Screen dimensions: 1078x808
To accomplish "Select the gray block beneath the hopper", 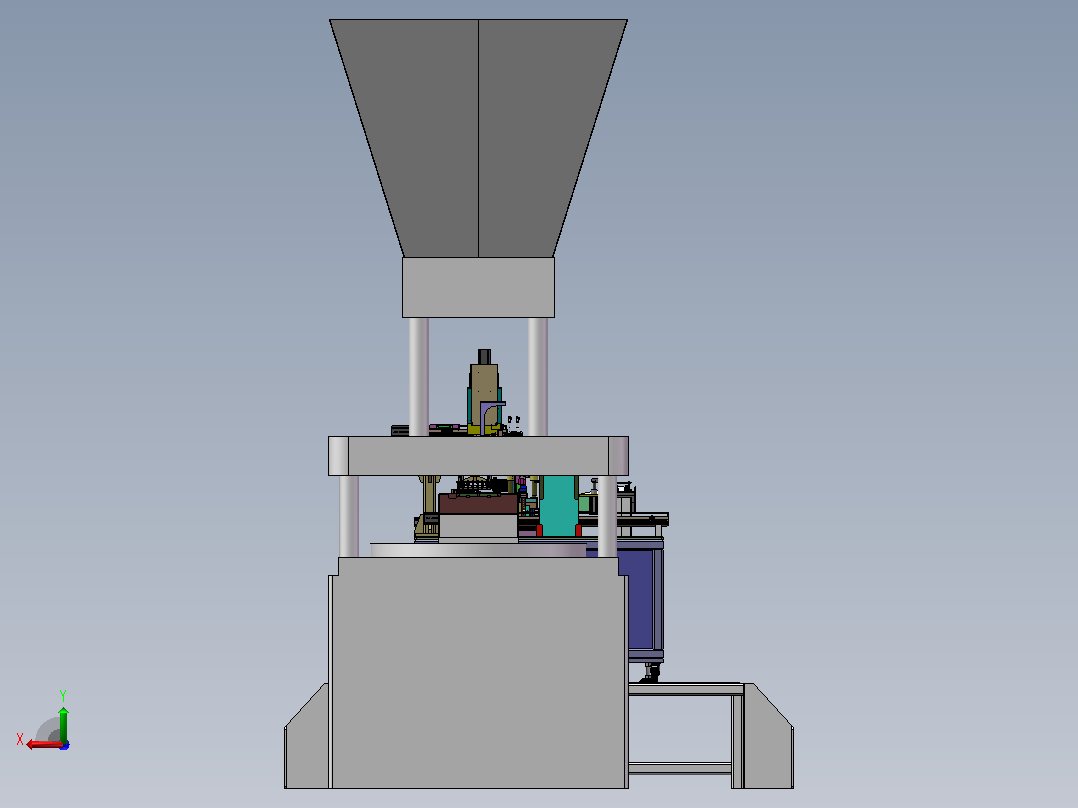I will (x=478, y=287).
